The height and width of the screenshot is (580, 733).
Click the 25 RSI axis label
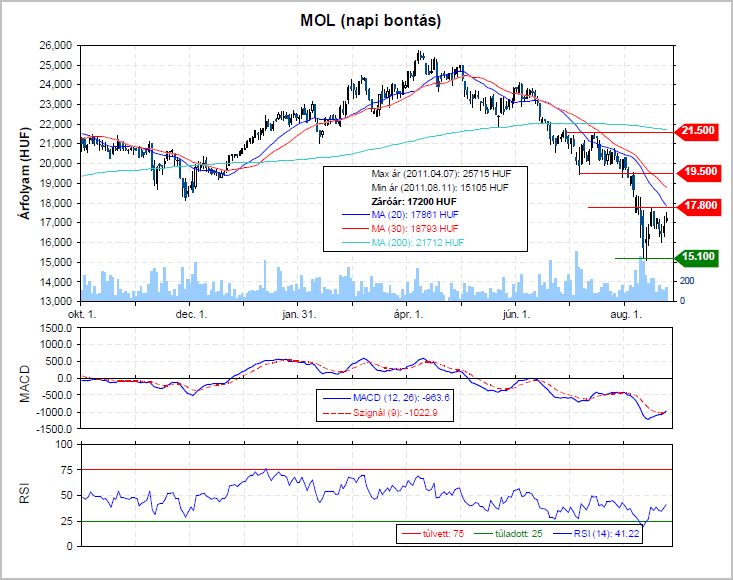pyautogui.click(x=67, y=521)
